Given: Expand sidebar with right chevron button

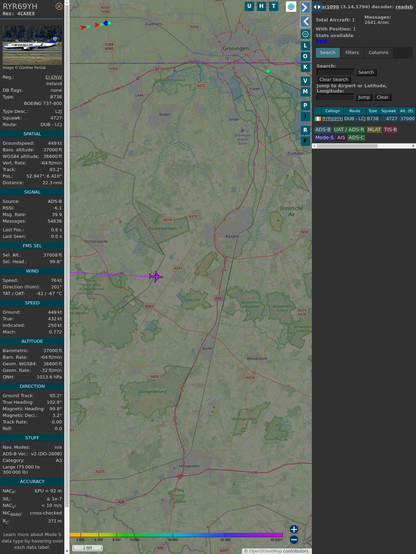Looking at the screenshot, I should [x=305, y=7].
